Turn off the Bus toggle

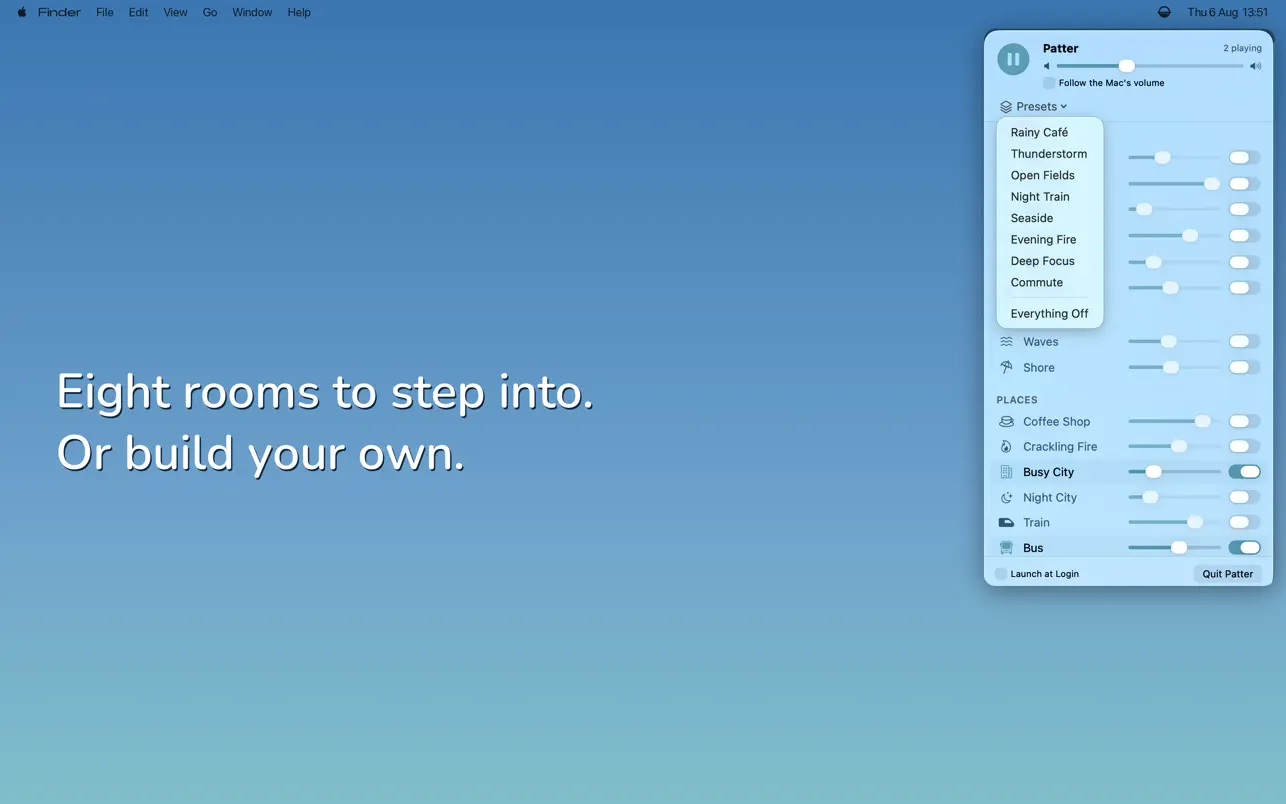click(1244, 548)
